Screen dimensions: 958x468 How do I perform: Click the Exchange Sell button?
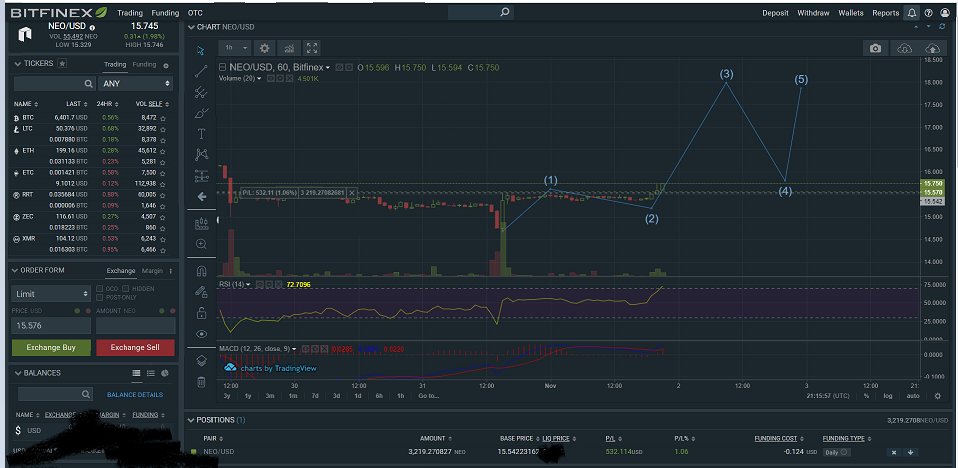(135, 348)
